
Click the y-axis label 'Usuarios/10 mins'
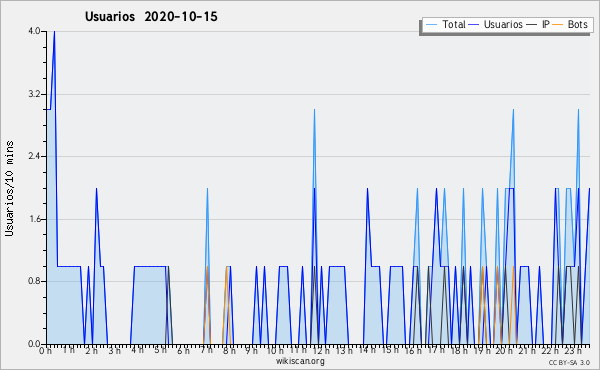[x=9, y=189]
